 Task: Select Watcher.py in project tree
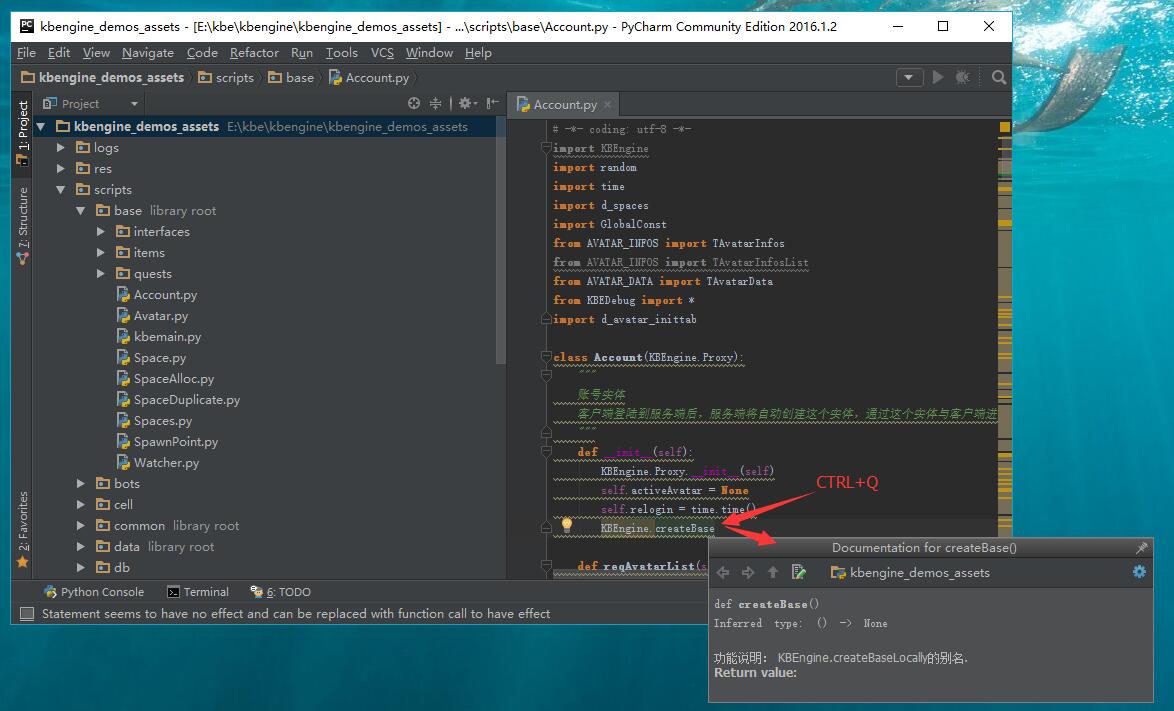point(166,463)
